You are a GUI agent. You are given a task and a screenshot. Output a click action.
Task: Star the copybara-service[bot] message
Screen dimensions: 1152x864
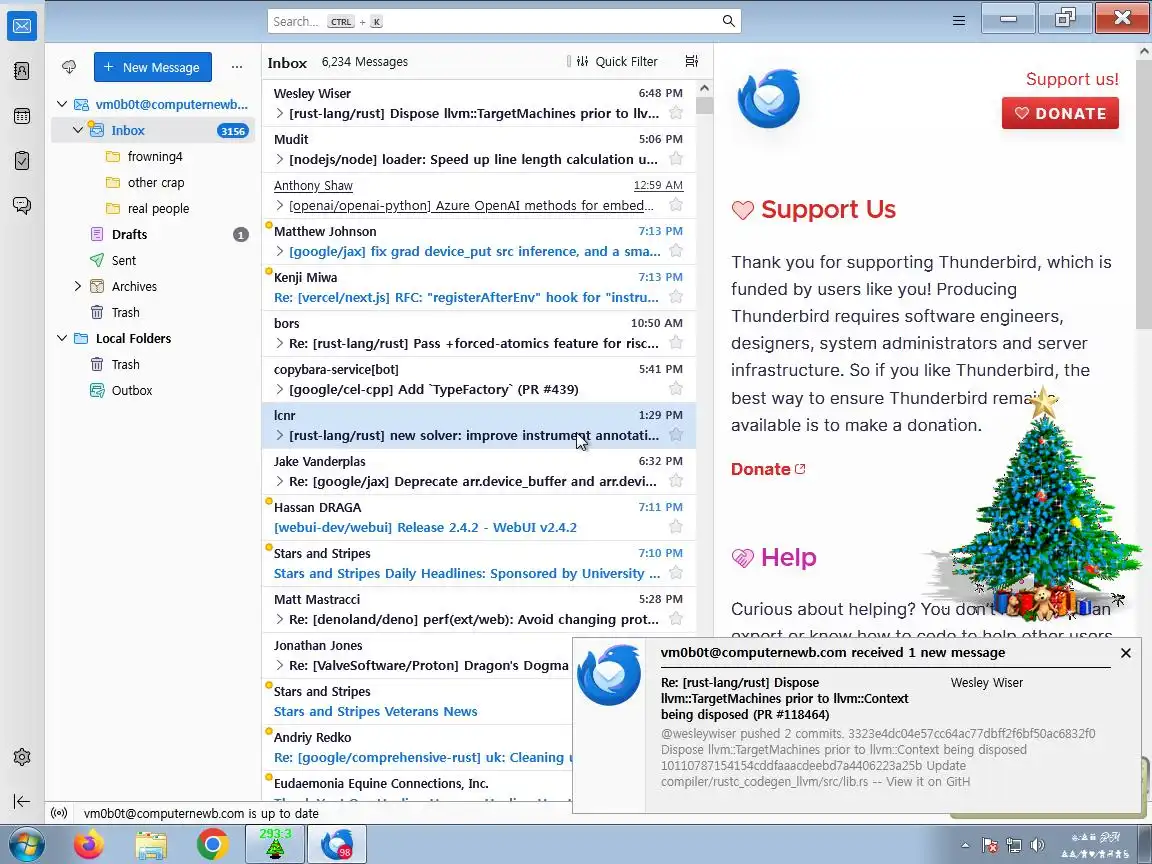point(676,389)
